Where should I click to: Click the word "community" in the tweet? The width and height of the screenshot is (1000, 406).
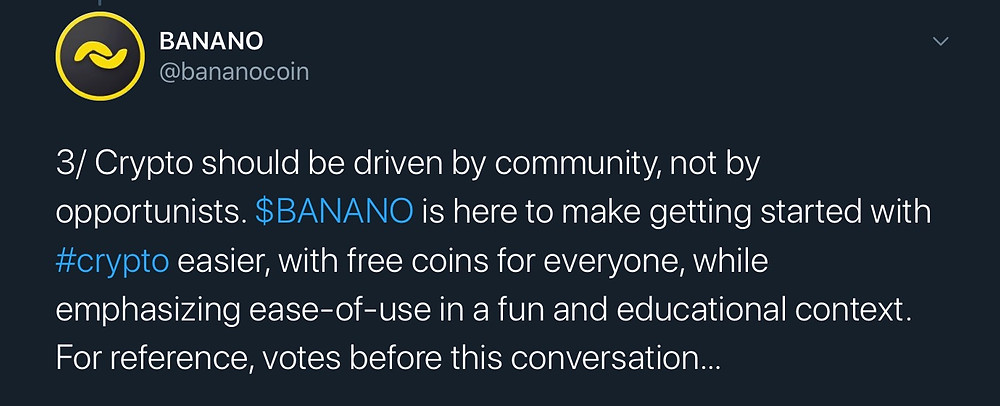(x=573, y=166)
